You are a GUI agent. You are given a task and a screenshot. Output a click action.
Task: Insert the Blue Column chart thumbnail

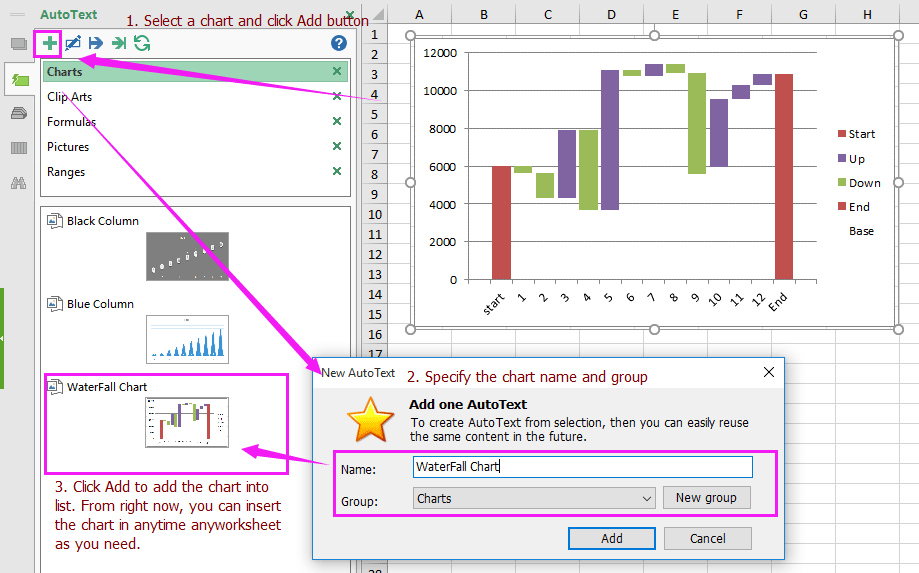tap(187, 339)
